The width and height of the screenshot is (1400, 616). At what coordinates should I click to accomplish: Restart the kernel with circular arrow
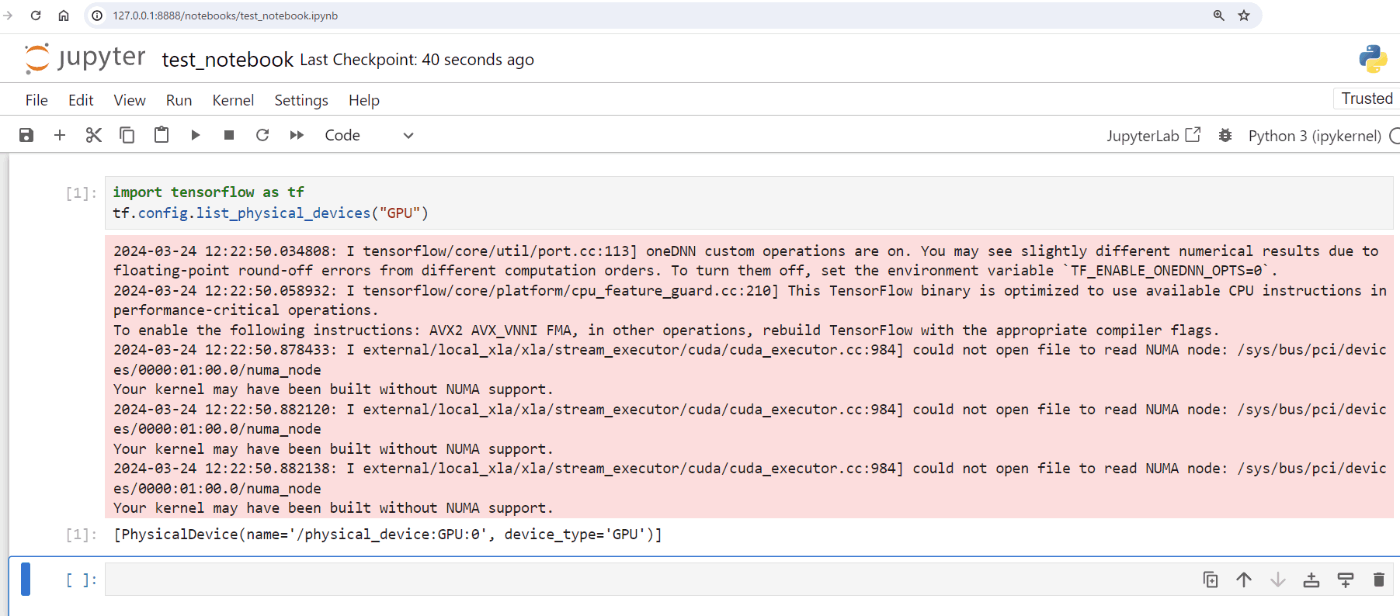click(x=263, y=135)
